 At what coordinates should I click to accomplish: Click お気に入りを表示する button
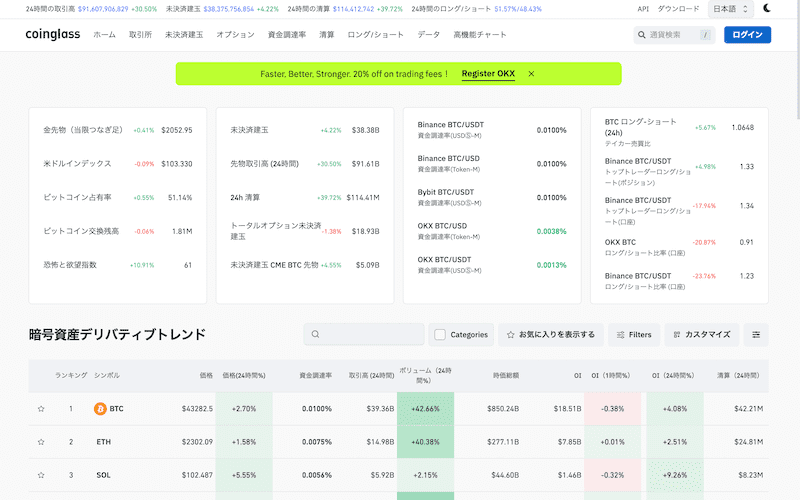coord(551,335)
